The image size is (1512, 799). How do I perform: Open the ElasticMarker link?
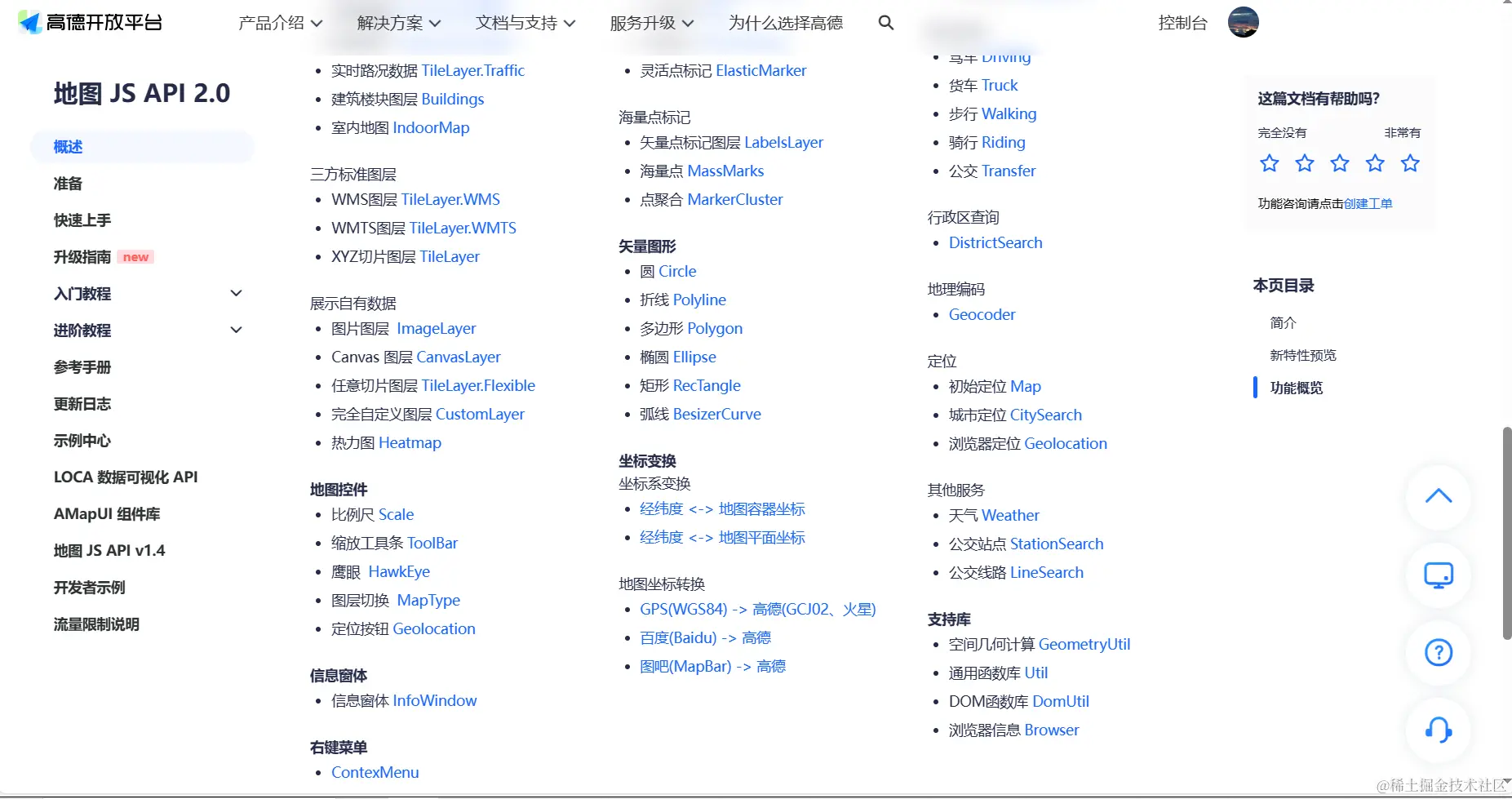tap(761, 70)
